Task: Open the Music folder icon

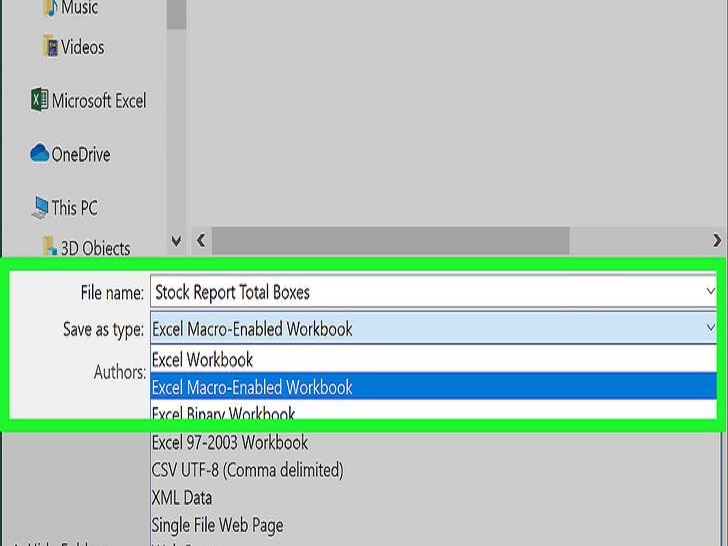Action: pos(50,8)
